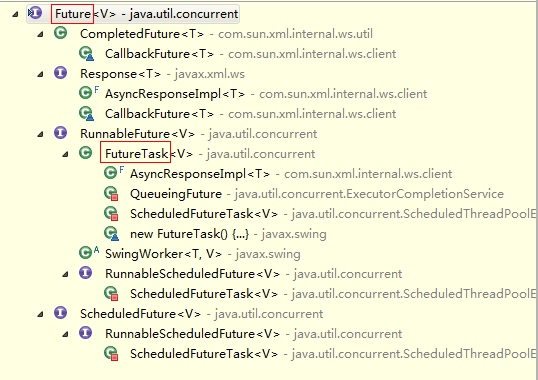This screenshot has height=380, width=538.
Task: Click the ScheduledFutureTask<V> icon directly beneath SwingWorker's RunnableScheduledFuture
Action: click(x=111, y=294)
